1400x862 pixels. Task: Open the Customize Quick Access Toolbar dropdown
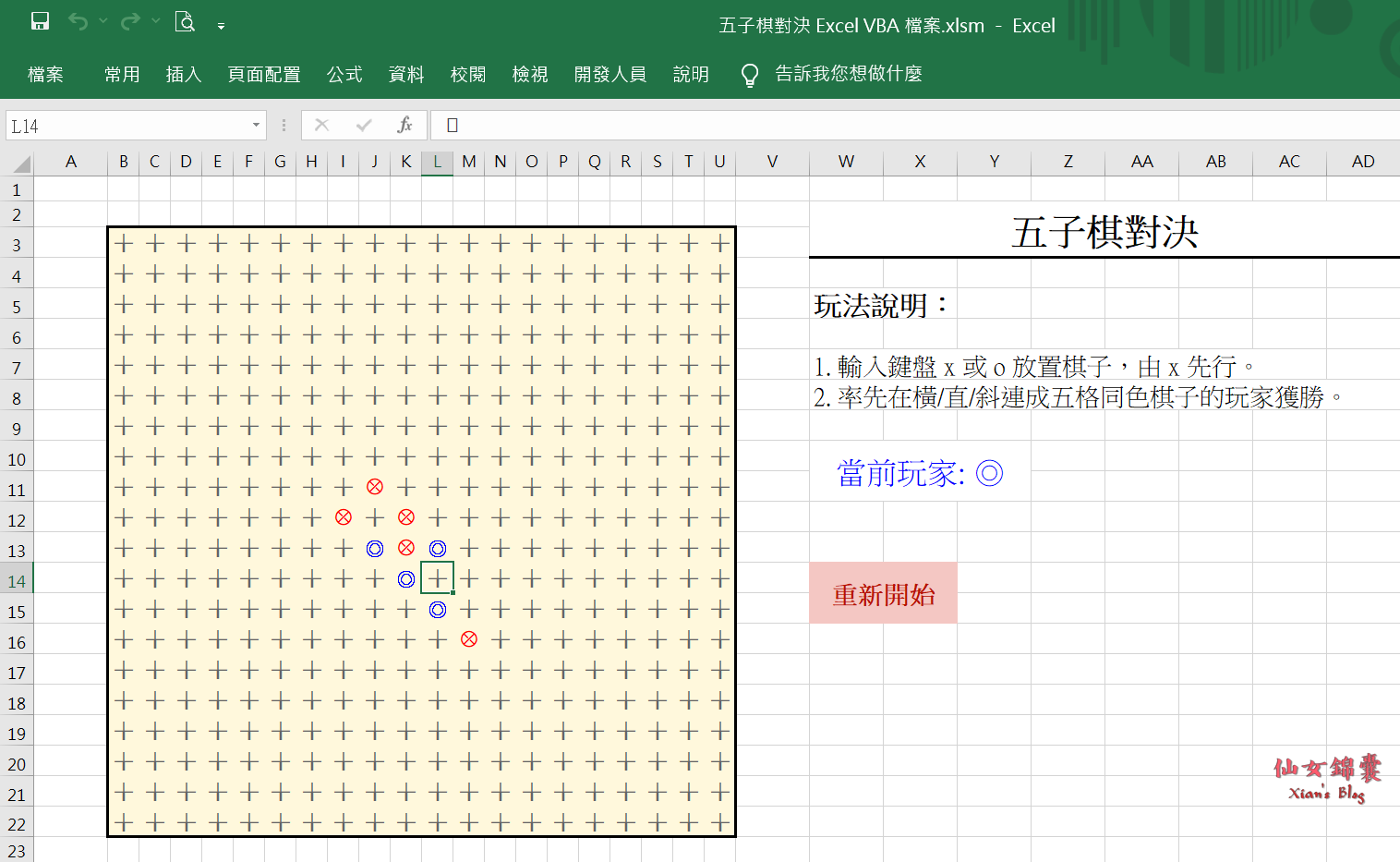[222, 26]
